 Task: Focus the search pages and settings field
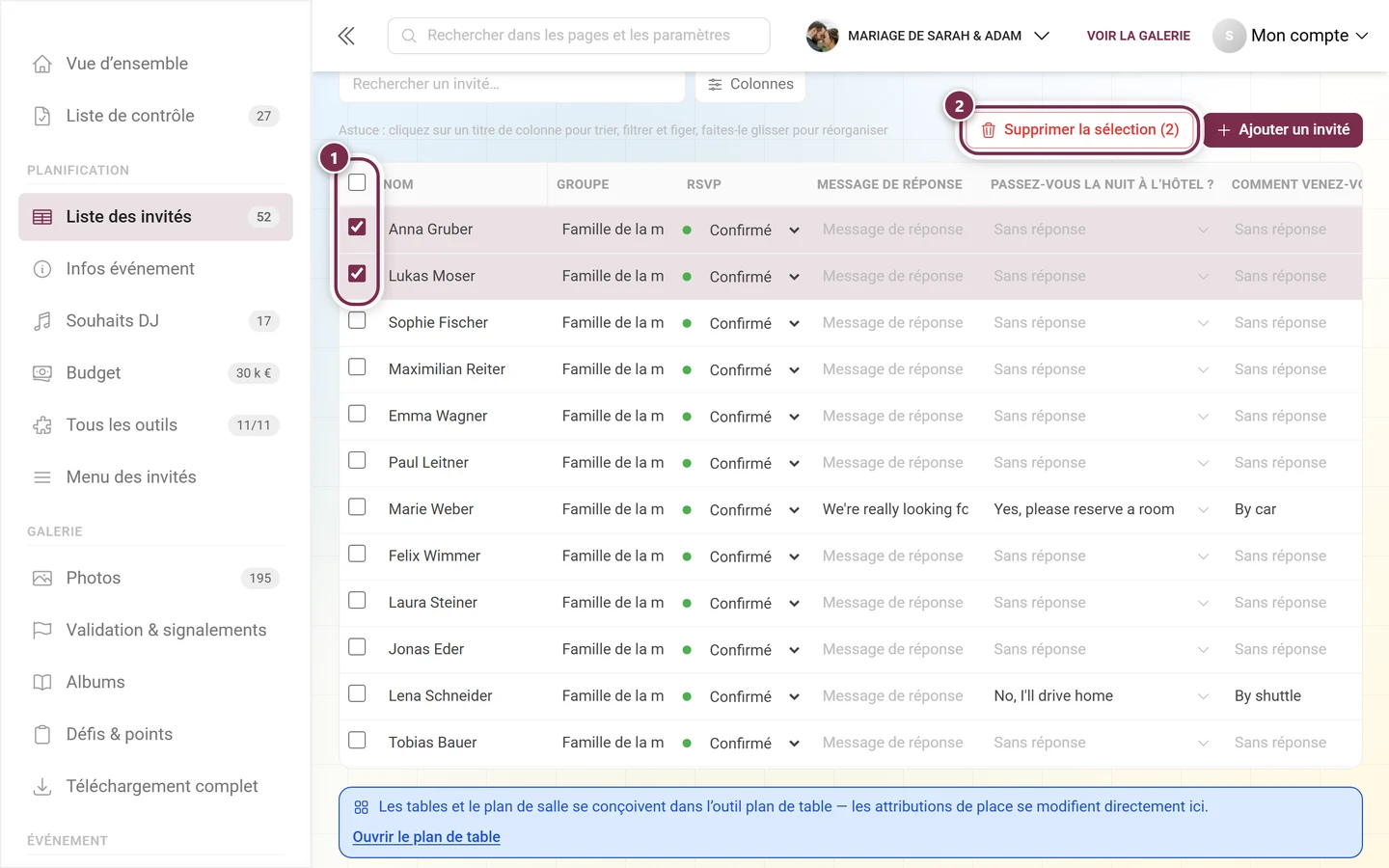tap(579, 36)
